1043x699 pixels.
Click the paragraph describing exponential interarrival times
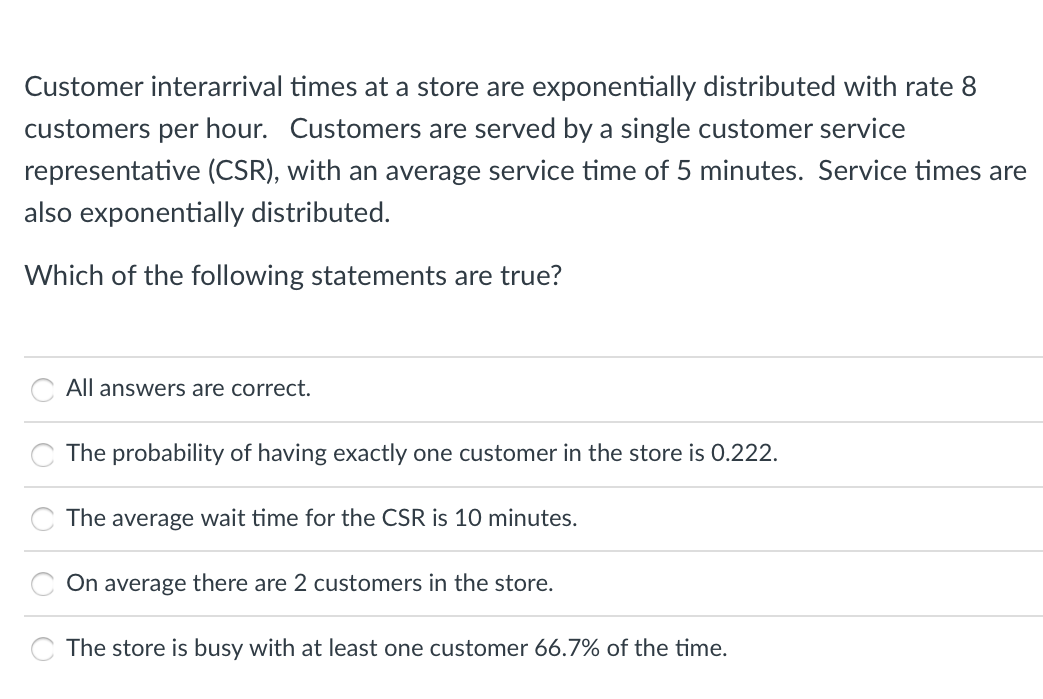pyautogui.click(x=520, y=150)
